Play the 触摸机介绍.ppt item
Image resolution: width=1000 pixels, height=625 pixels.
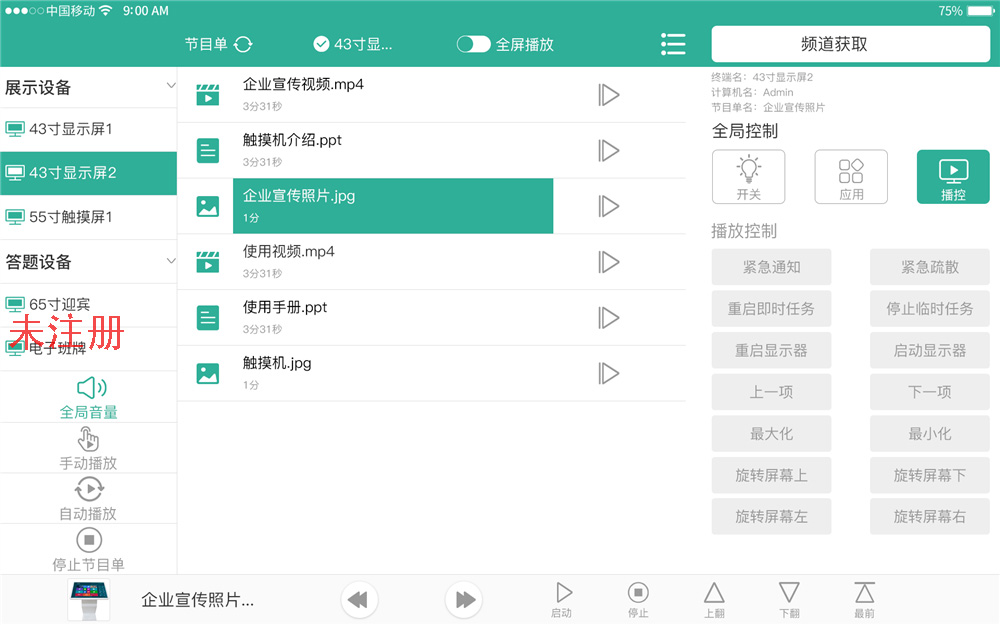coord(609,150)
